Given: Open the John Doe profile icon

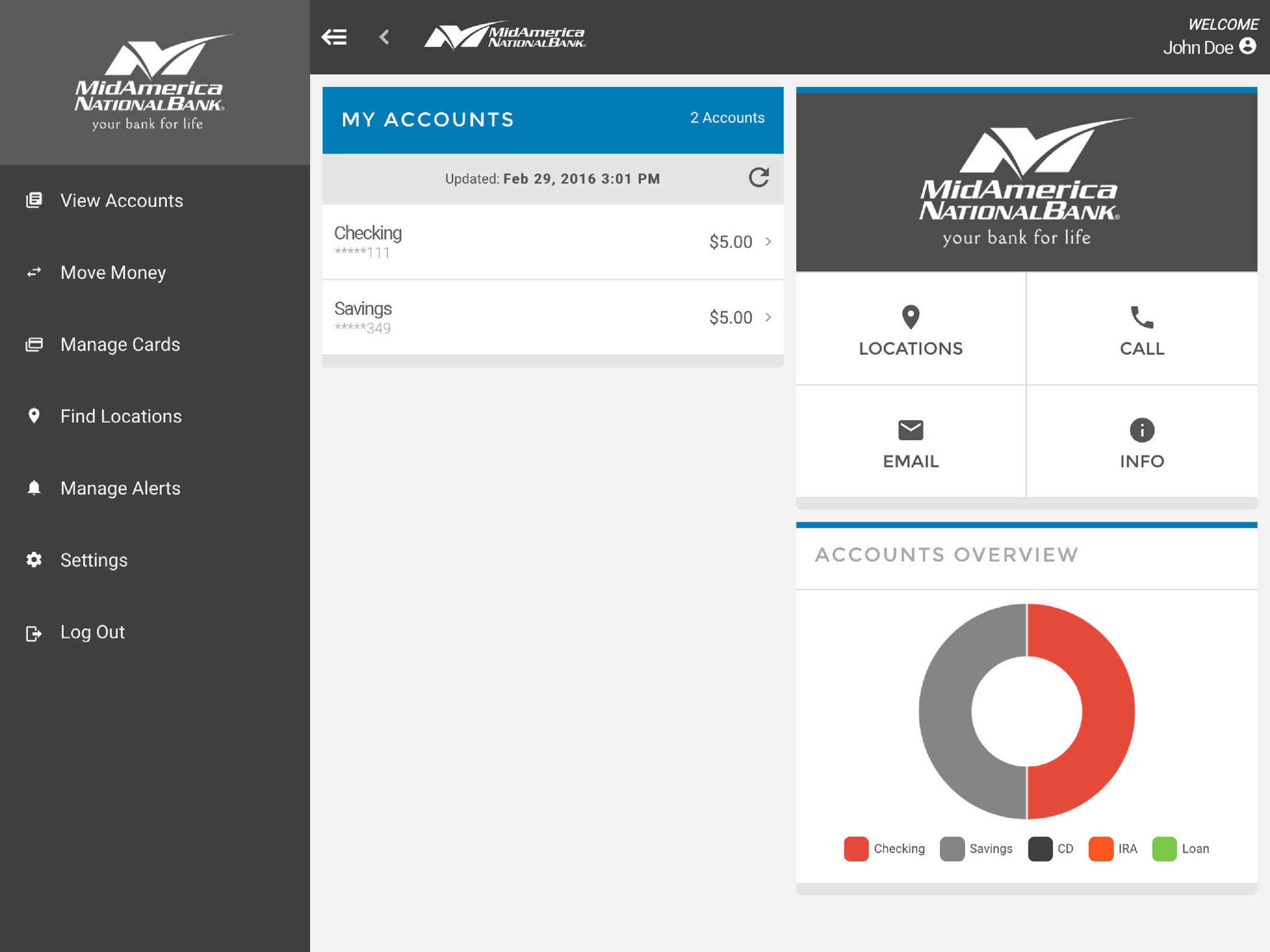Looking at the screenshot, I should click(x=1247, y=46).
